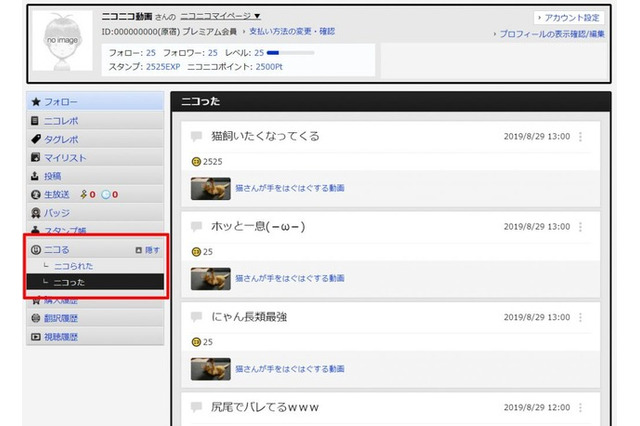This screenshot has height=426, width=640.
Task: Click the badge medal icon beside バッジ
Action: [36, 213]
